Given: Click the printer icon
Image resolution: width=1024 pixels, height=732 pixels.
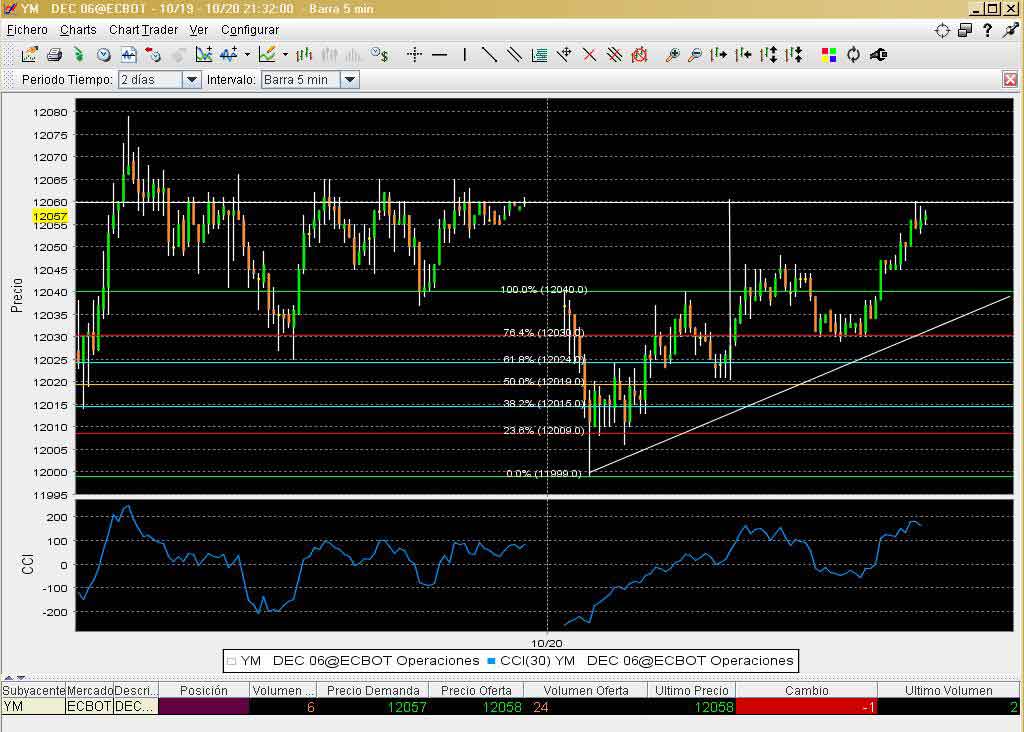Looking at the screenshot, I should [54, 55].
